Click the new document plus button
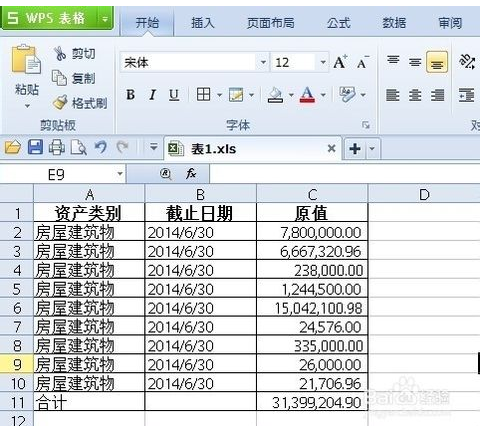 355,148
